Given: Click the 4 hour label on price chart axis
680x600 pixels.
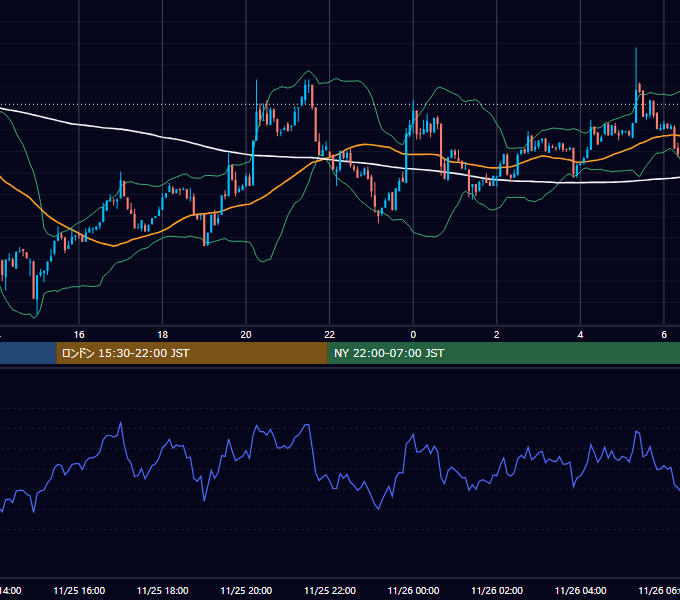Looking at the screenshot, I should pyautogui.click(x=580, y=335).
